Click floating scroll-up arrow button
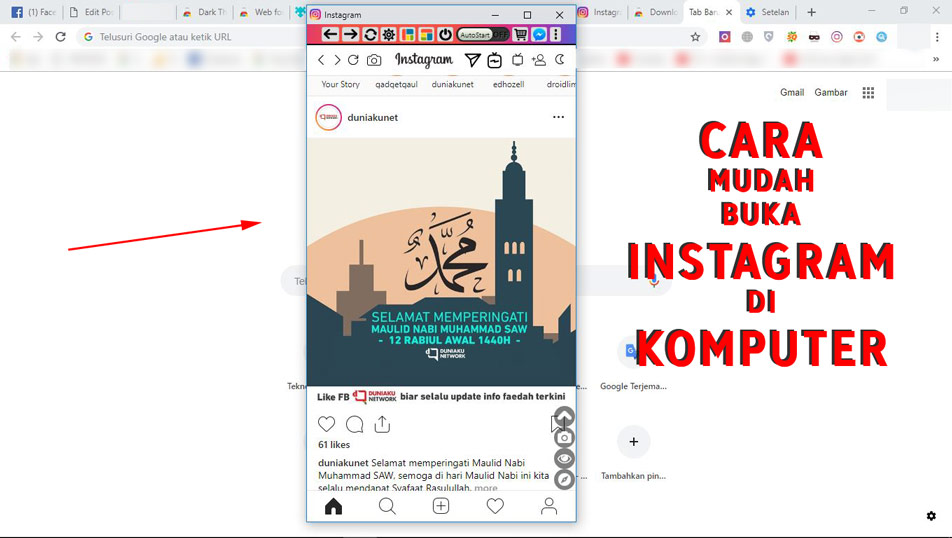The image size is (952, 538). (564, 417)
